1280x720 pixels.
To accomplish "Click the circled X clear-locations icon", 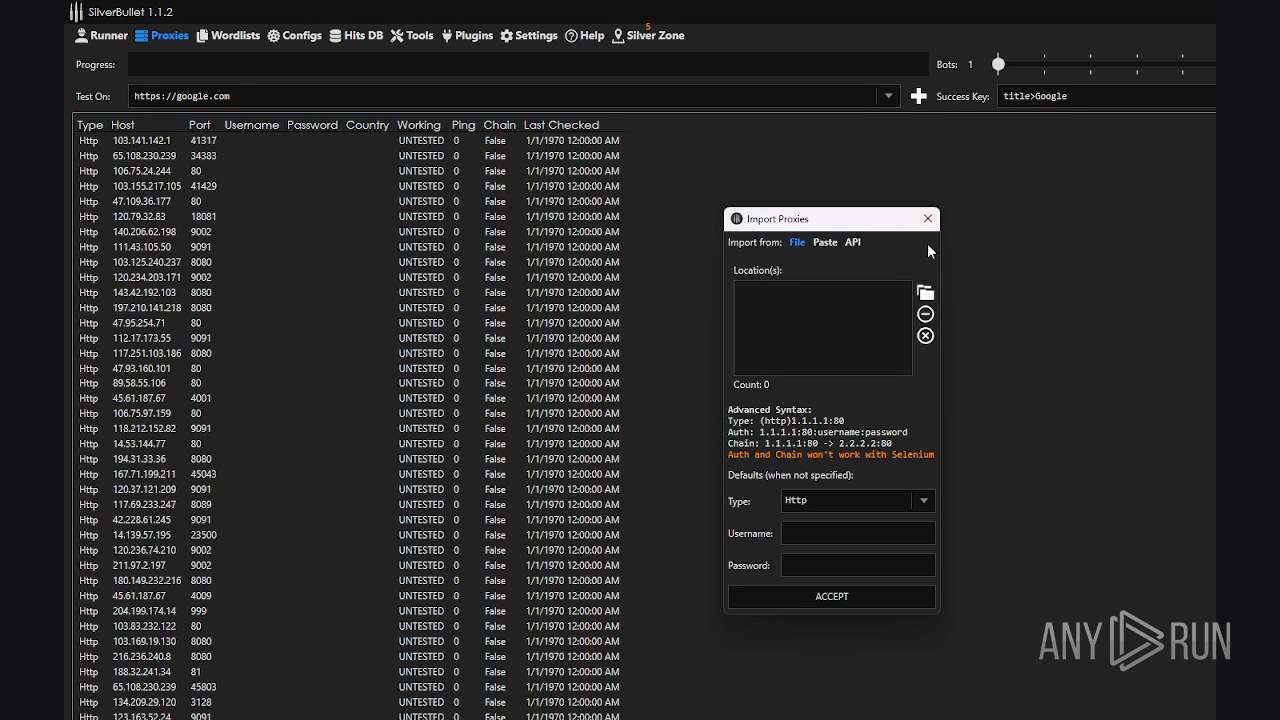I will tap(925, 336).
